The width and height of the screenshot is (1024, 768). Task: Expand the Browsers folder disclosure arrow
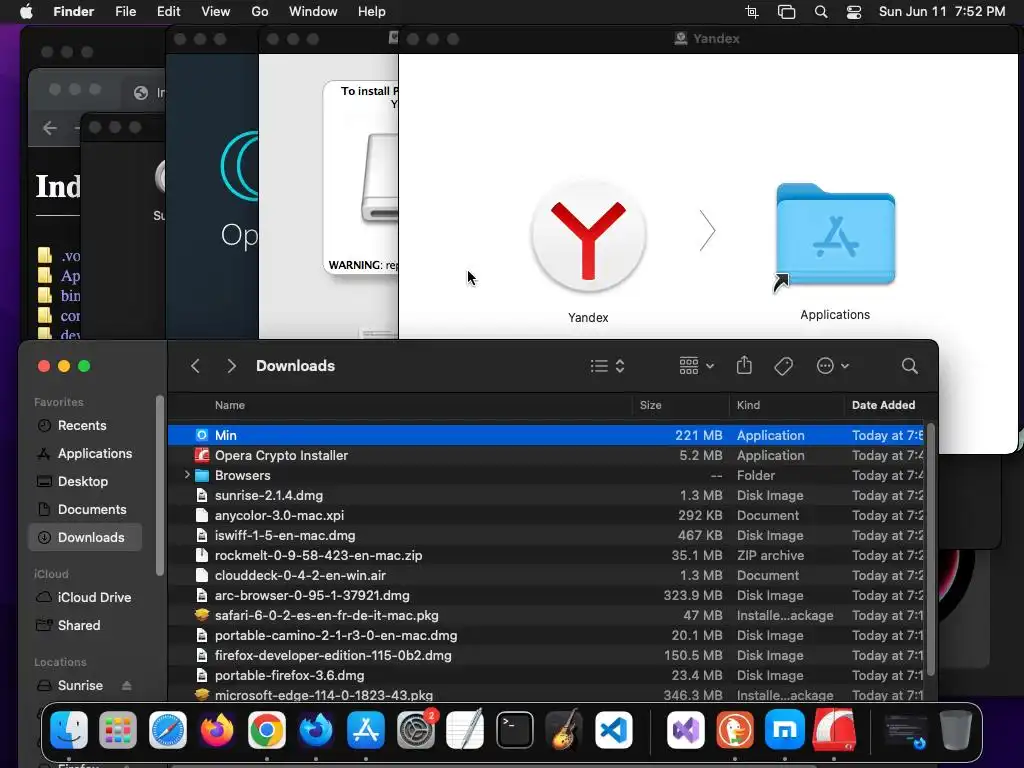point(187,475)
